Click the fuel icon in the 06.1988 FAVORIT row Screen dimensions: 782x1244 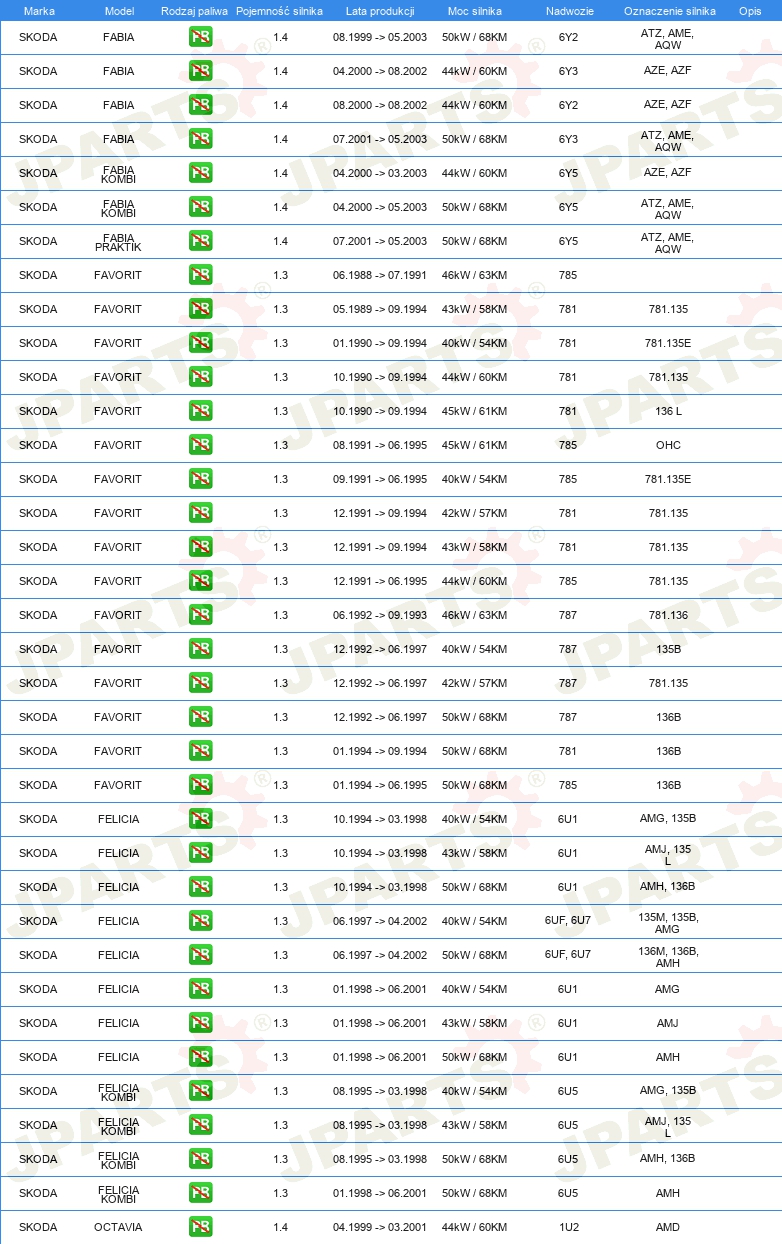pos(201,275)
